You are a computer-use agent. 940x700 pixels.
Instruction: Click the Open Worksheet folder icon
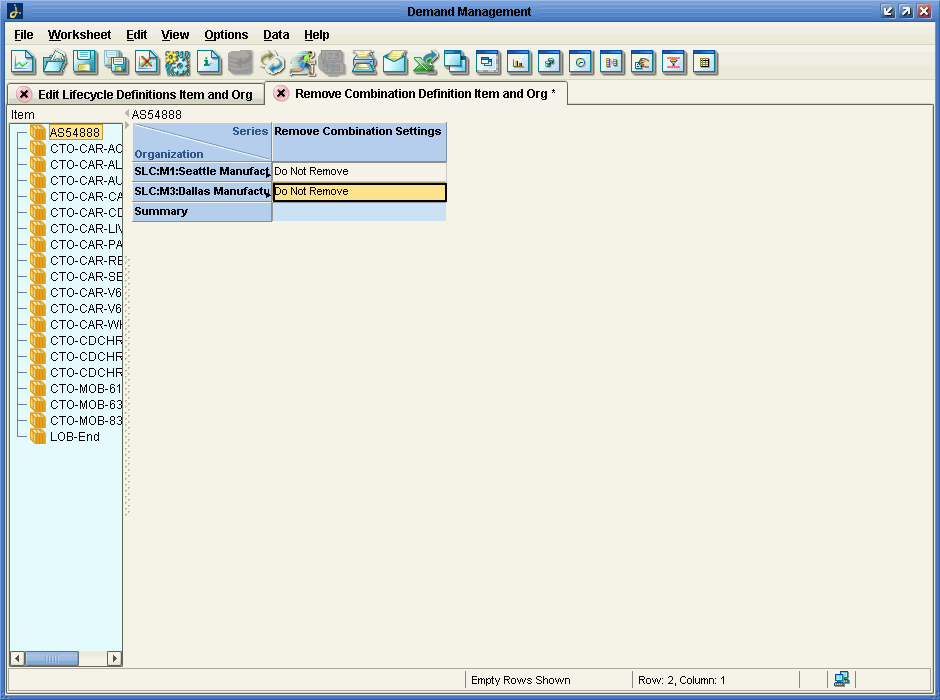54,62
